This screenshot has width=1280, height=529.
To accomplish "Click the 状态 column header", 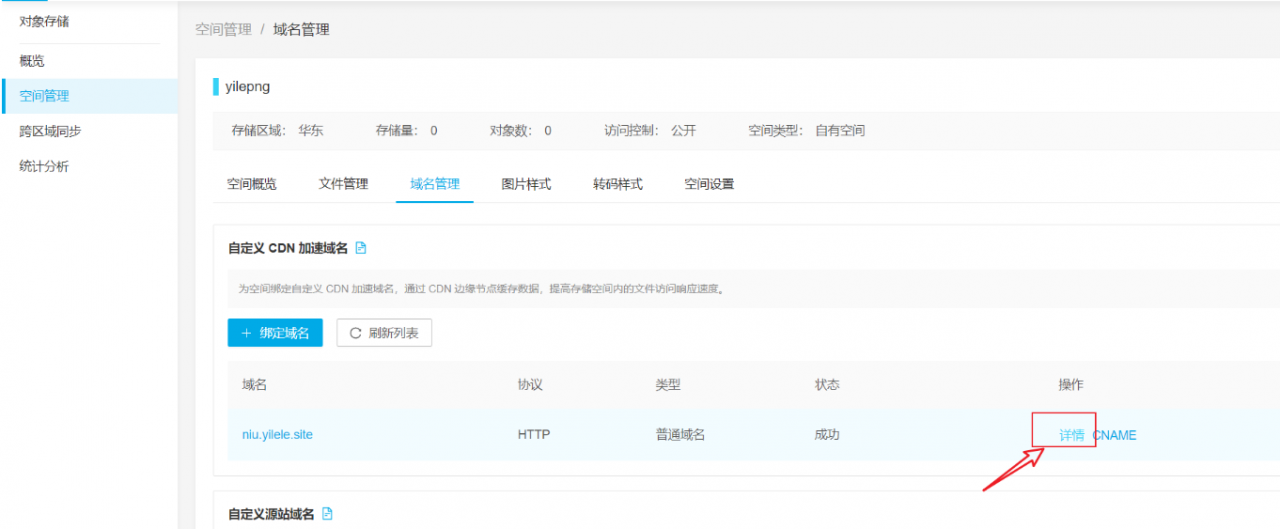I will click(x=827, y=385).
